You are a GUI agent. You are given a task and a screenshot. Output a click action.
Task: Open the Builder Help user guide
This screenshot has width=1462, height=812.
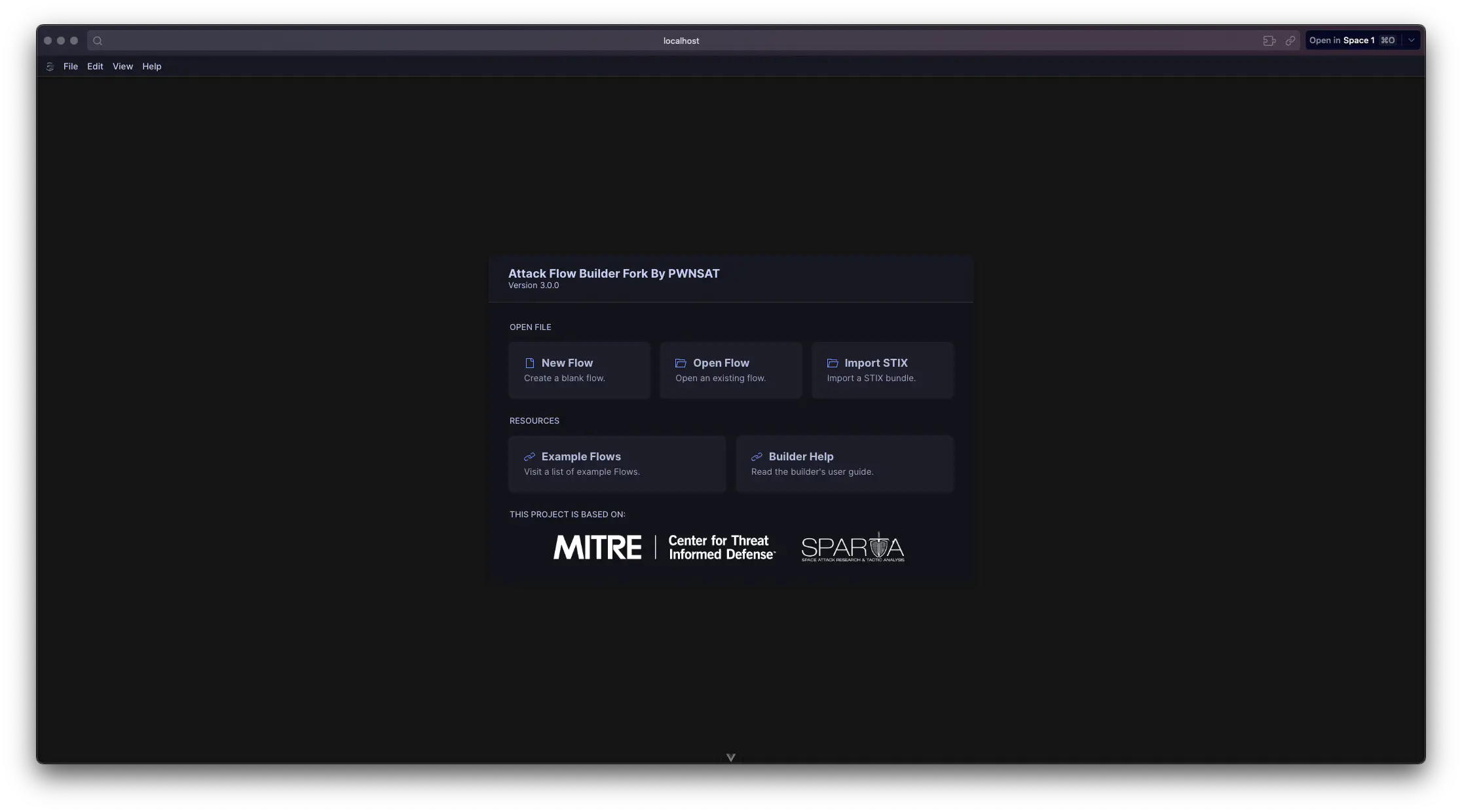point(844,464)
